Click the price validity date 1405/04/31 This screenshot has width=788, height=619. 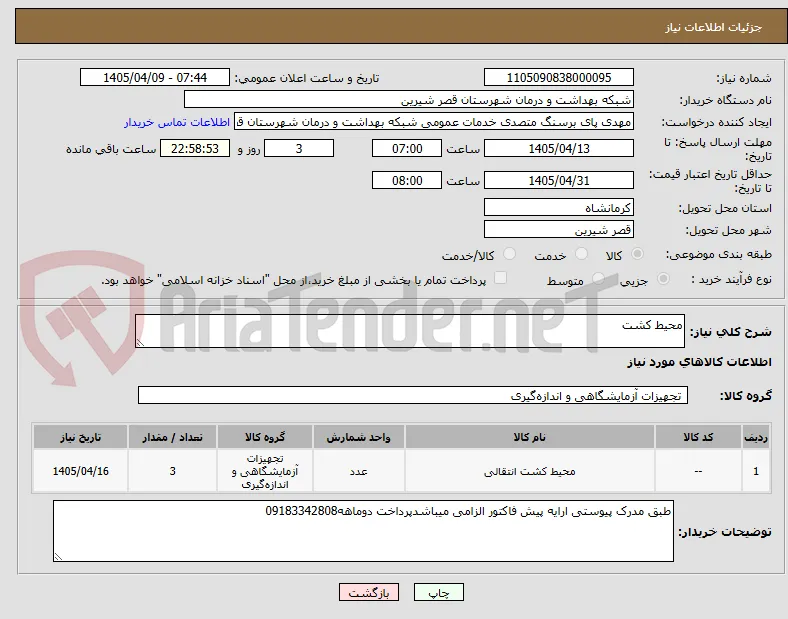[559, 180]
